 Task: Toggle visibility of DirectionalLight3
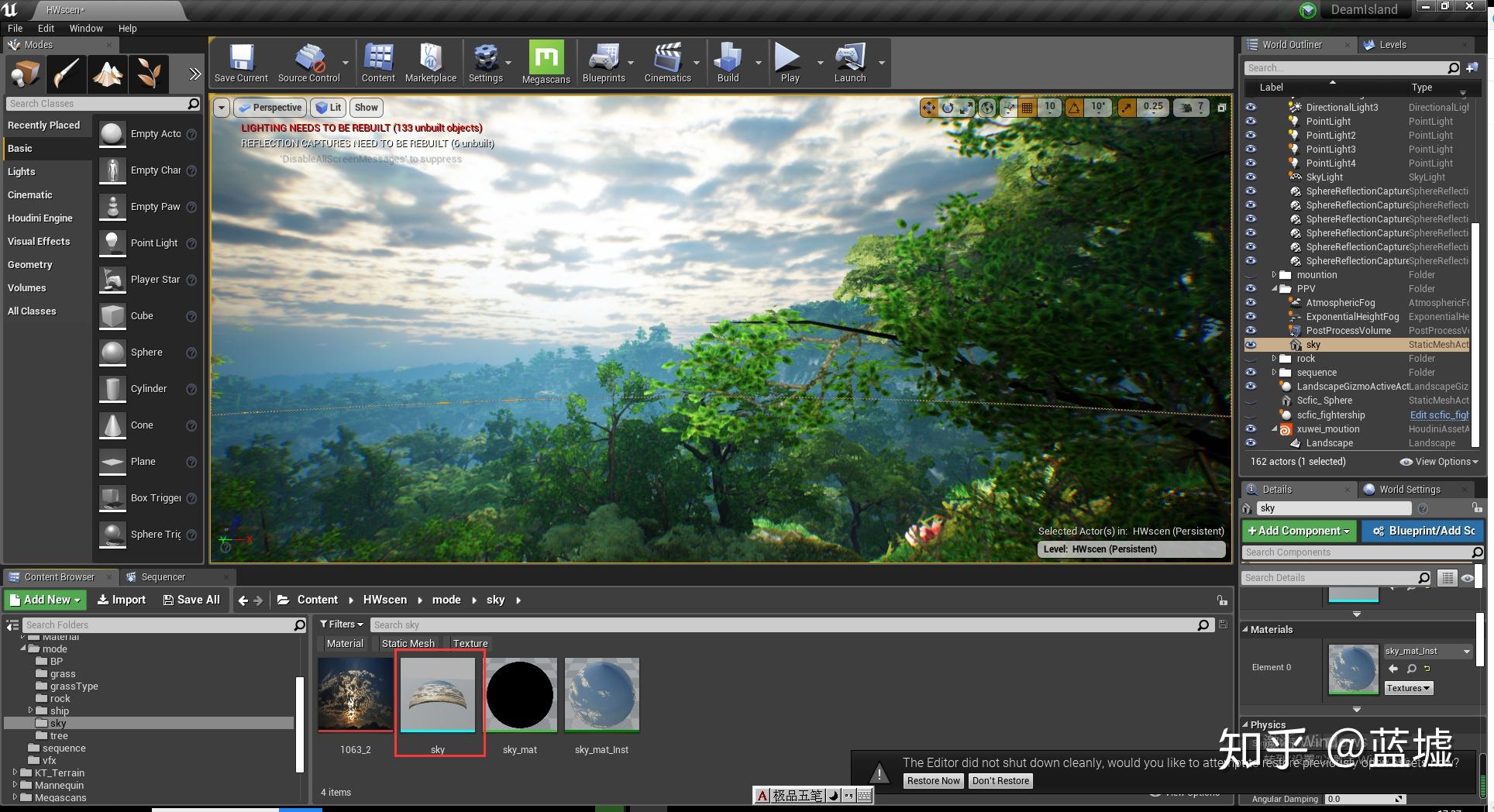(1251, 108)
